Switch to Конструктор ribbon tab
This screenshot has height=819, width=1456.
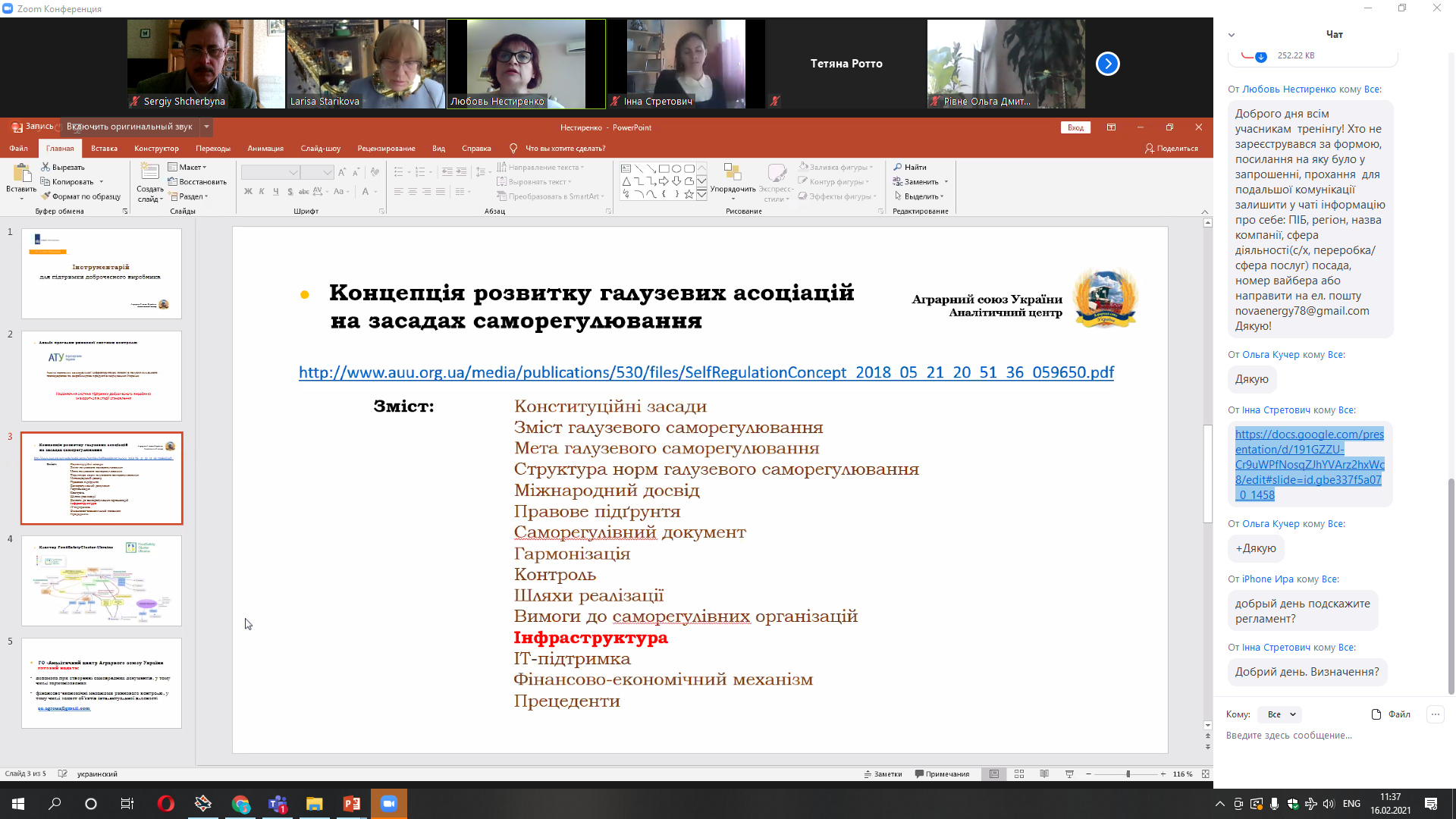(156, 149)
